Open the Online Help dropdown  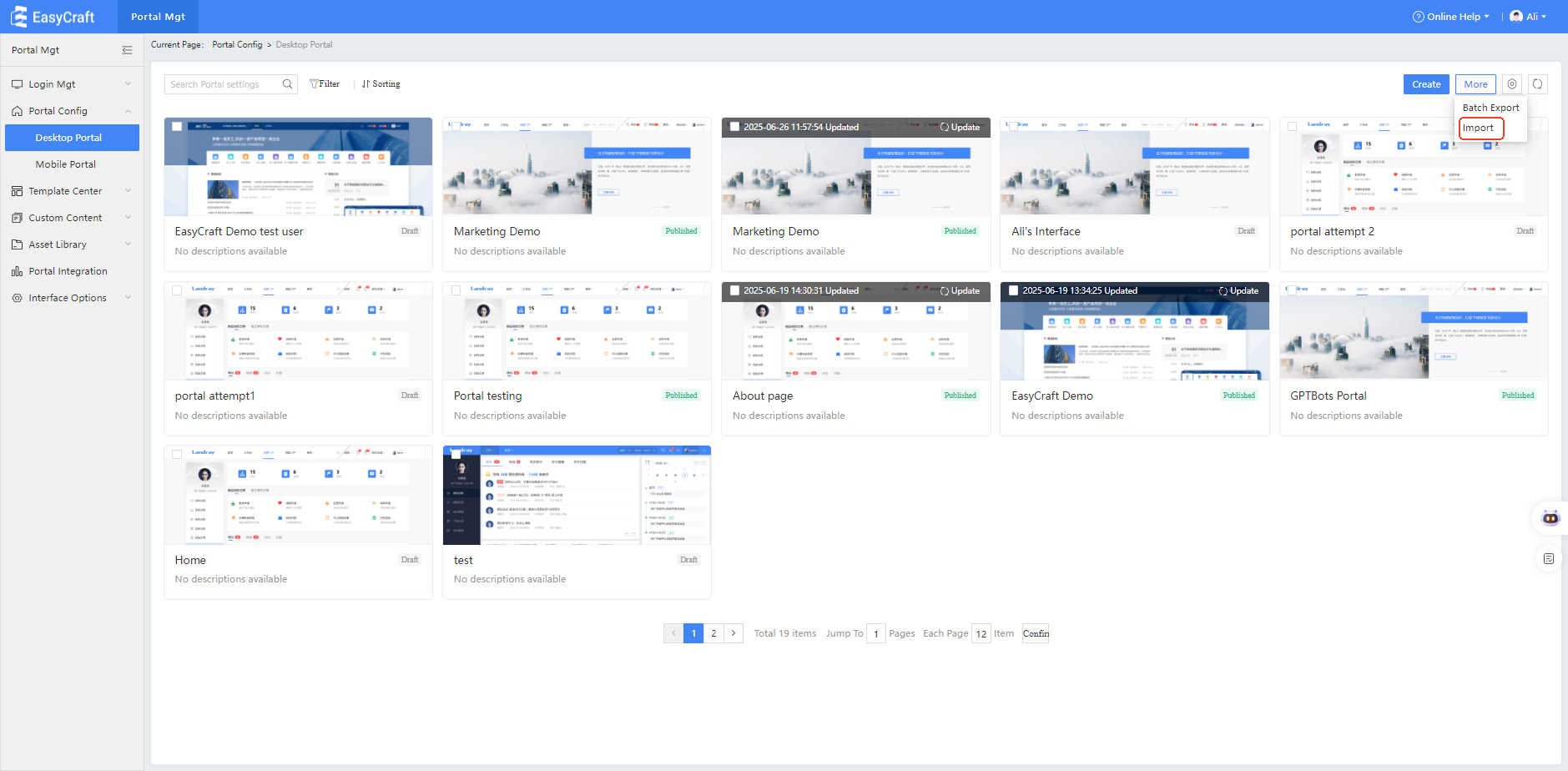pyautogui.click(x=1451, y=17)
